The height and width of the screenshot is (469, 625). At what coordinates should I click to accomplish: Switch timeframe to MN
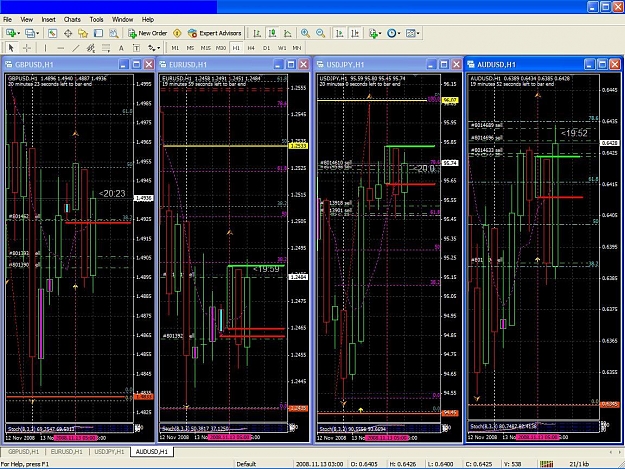[297, 48]
